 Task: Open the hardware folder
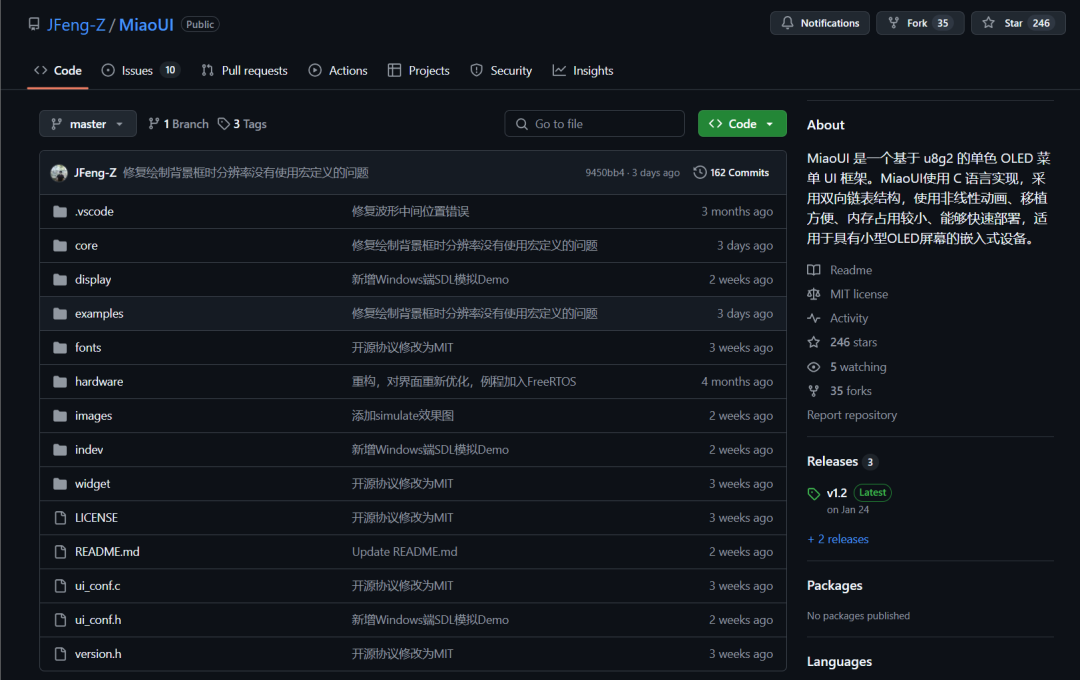pyautogui.click(x=99, y=382)
